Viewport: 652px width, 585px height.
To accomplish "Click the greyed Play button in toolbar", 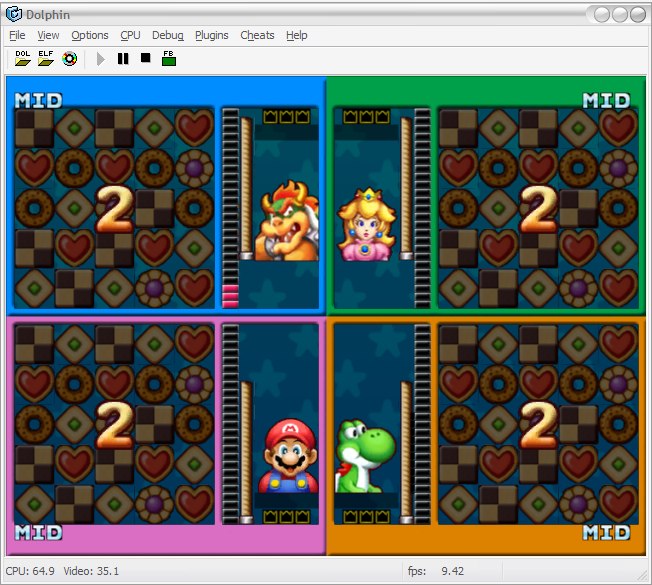I will (100, 59).
